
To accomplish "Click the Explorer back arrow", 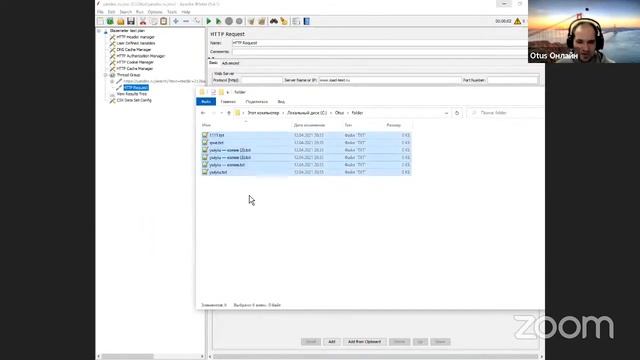I will click(203, 113).
